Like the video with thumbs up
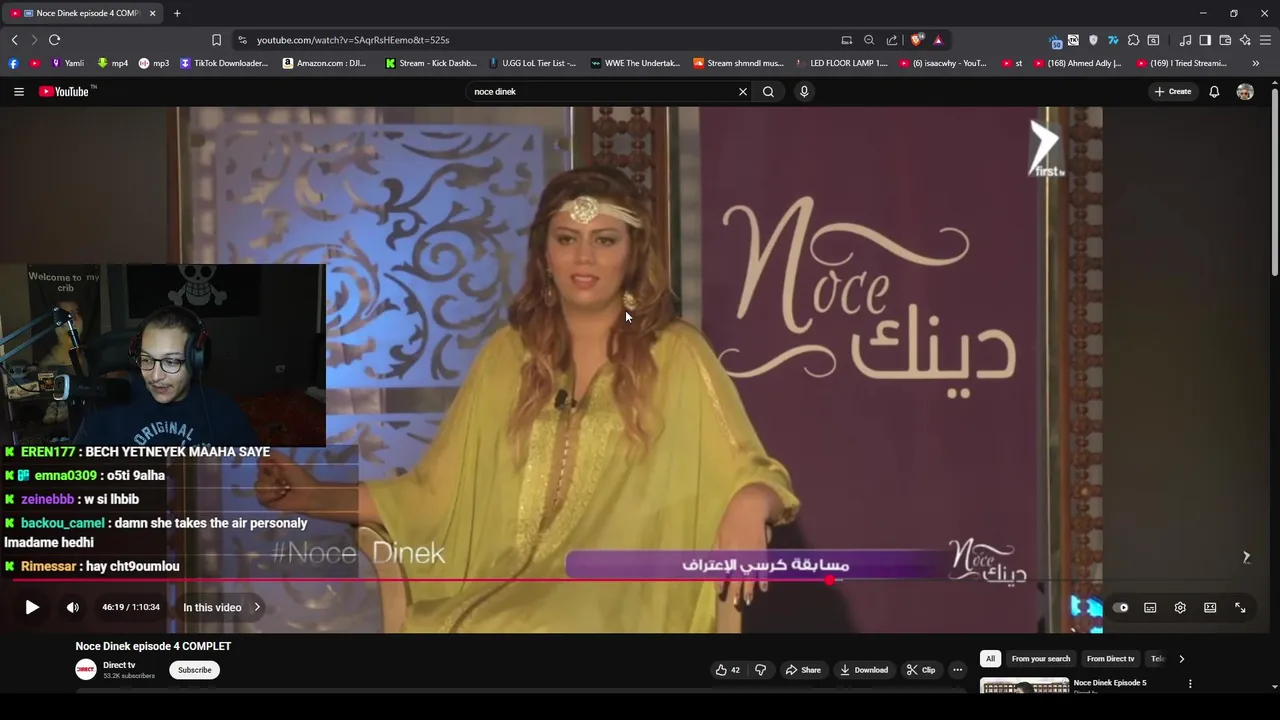The width and height of the screenshot is (1280, 720). pyautogui.click(x=727, y=670)
